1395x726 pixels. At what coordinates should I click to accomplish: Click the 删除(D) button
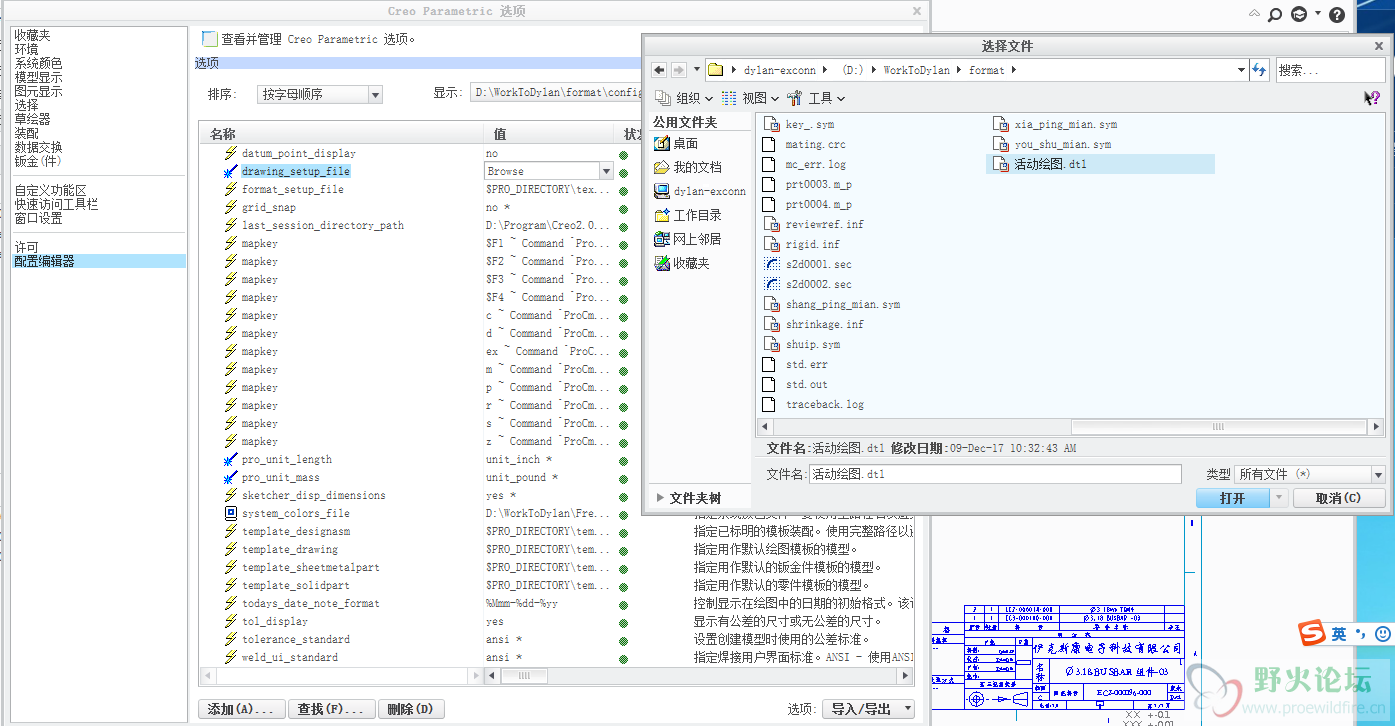409,708
